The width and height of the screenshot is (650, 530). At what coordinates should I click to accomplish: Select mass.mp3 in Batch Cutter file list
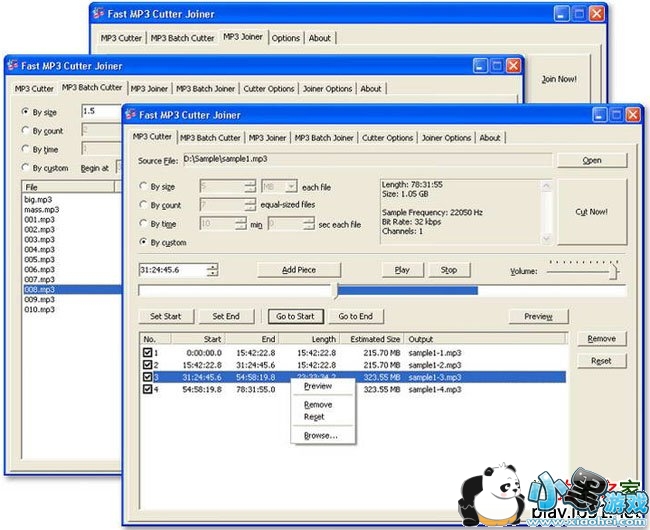(41, 210)
